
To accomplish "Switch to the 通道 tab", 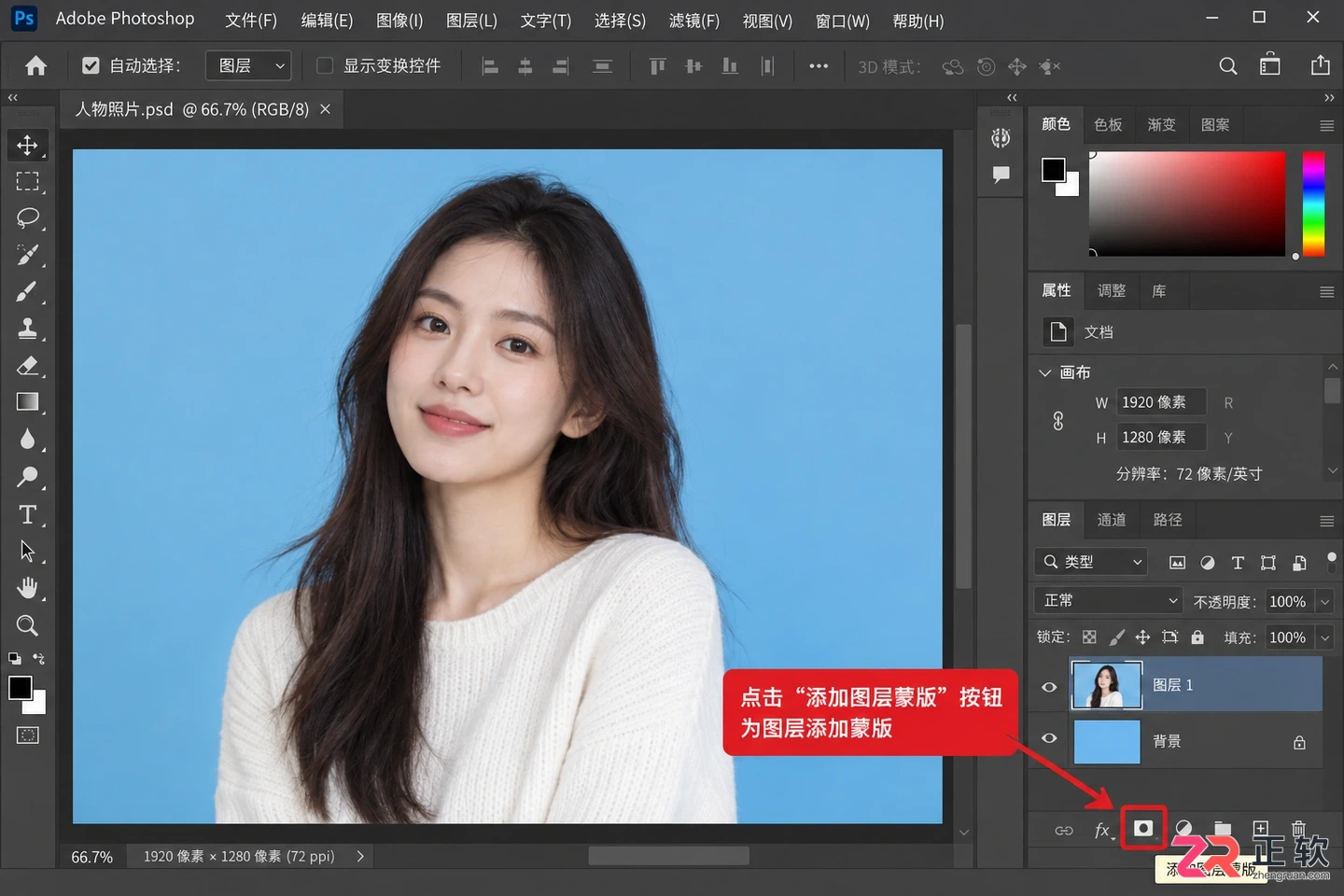I will [1111, 520].
